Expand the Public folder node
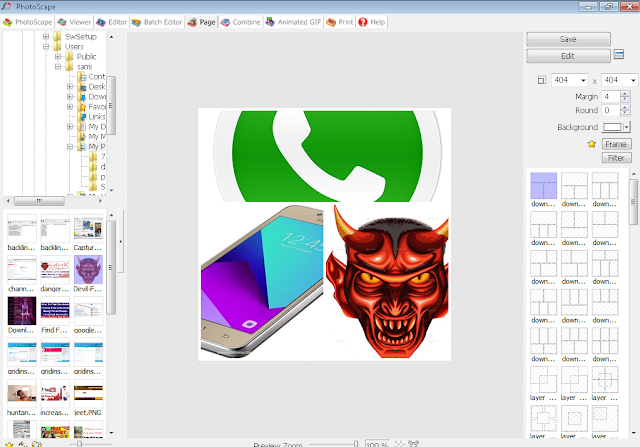Viewport: 640px width, 447px height. 58,56
